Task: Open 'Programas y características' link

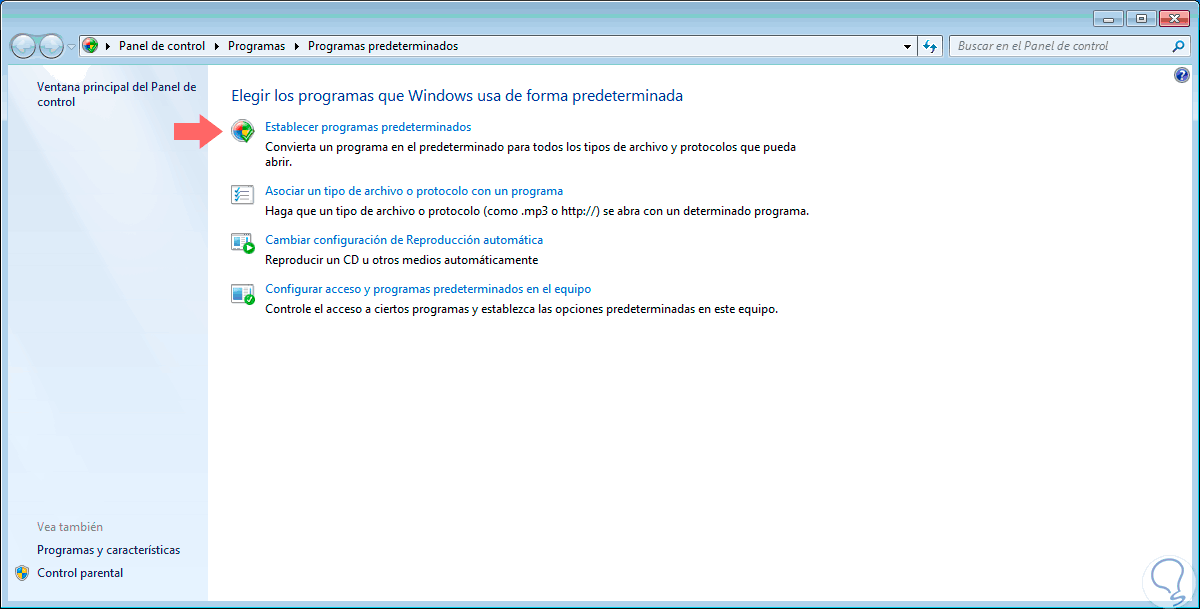Action: coord(109,550)
